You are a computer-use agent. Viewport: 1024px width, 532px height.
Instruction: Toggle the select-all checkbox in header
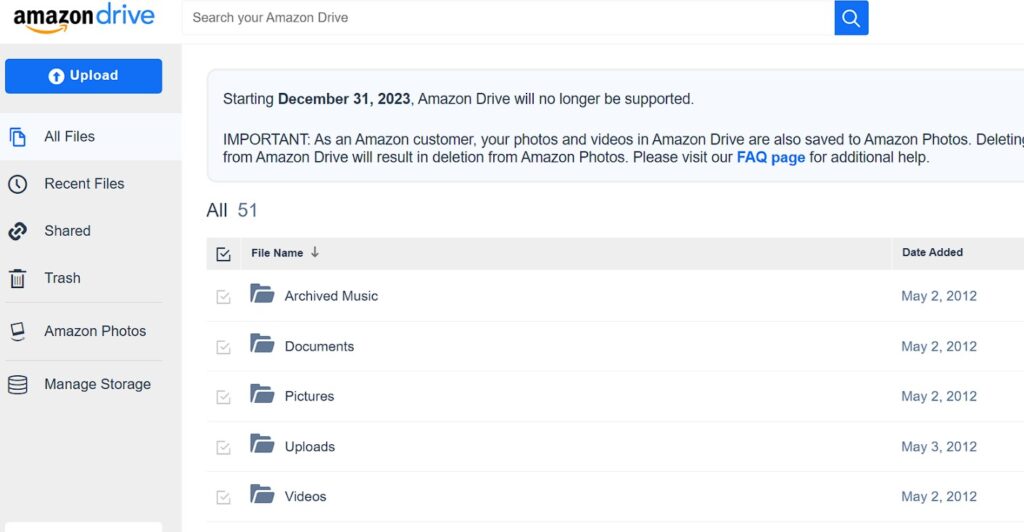coord(224,254)
